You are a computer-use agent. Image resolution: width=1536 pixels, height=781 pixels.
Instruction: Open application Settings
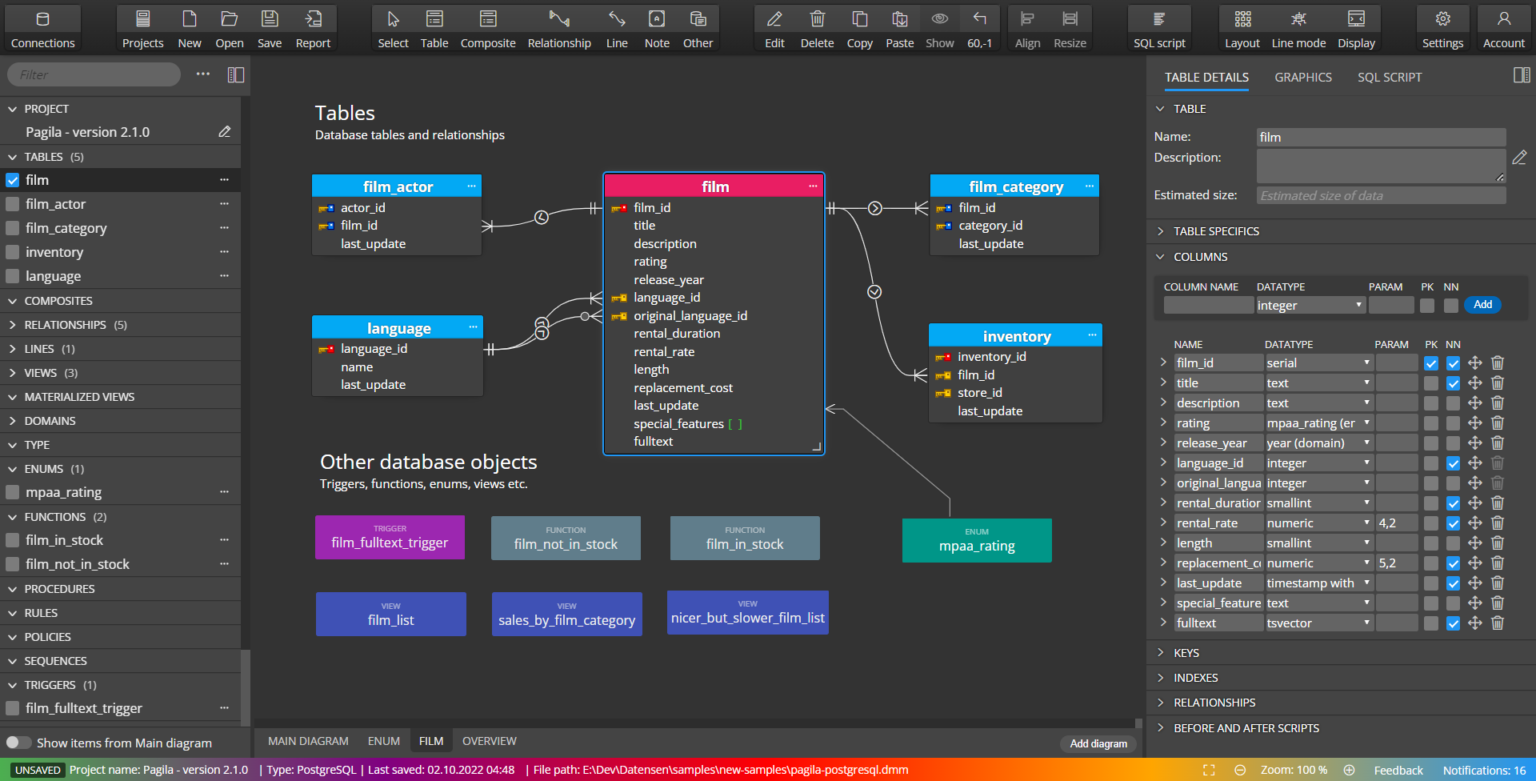pos(1442,27)
